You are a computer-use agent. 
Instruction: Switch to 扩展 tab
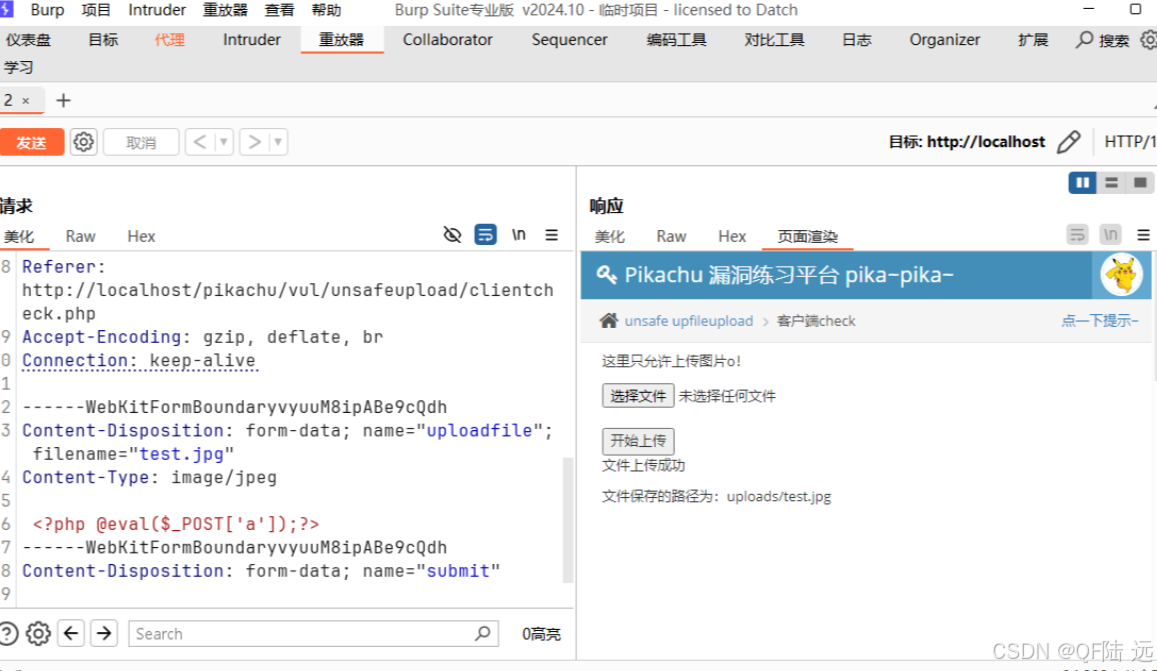pyautogui.click(x=1033, y=40)
